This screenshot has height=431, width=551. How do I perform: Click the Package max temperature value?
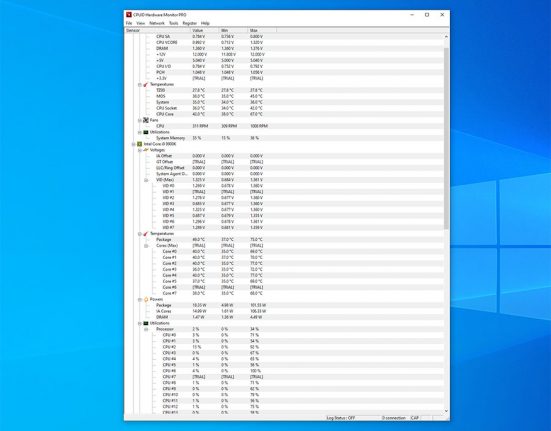(257, 240)
